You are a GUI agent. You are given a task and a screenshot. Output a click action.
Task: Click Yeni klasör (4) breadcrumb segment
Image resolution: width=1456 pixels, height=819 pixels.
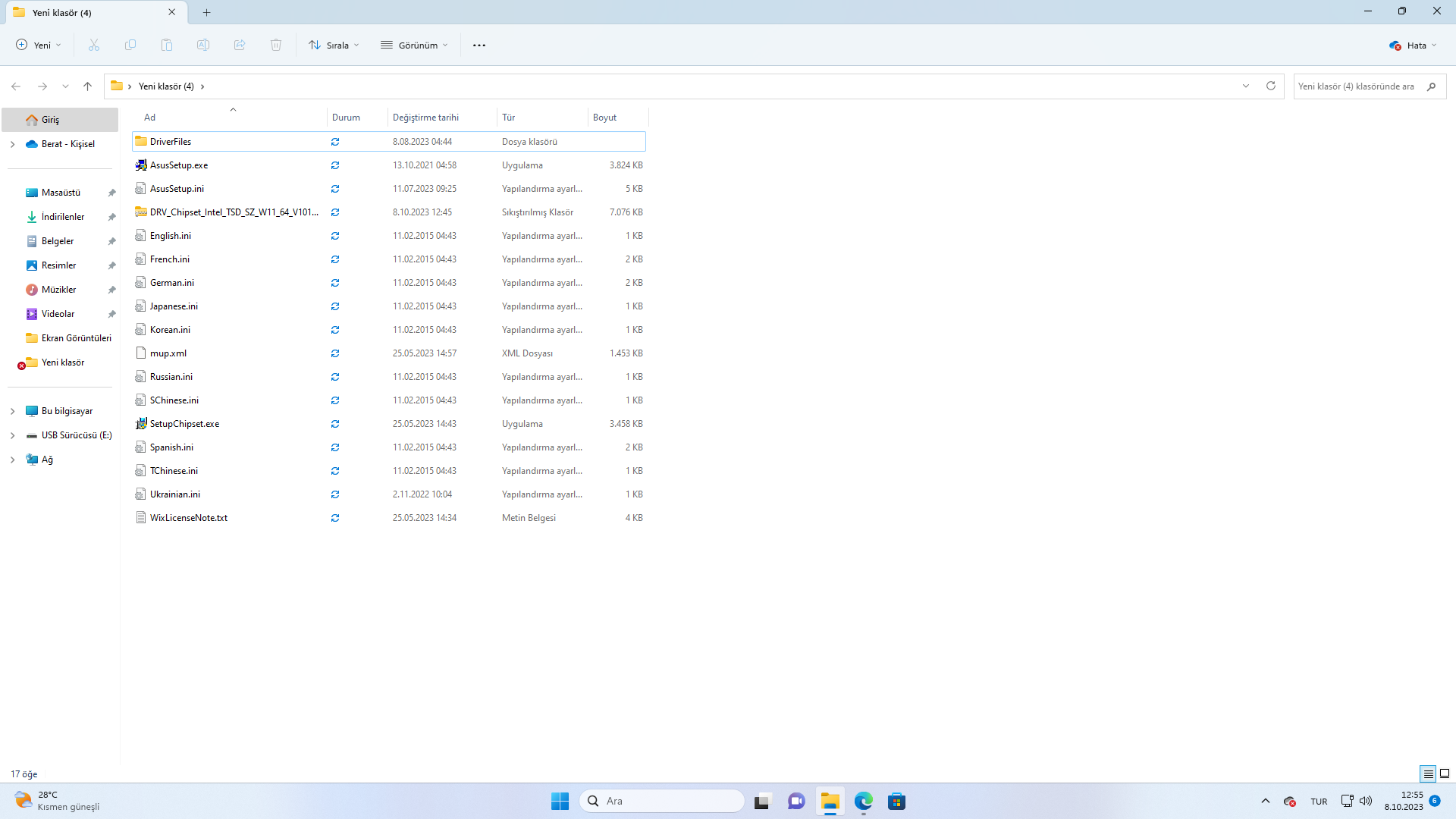[x=166, y=86]
